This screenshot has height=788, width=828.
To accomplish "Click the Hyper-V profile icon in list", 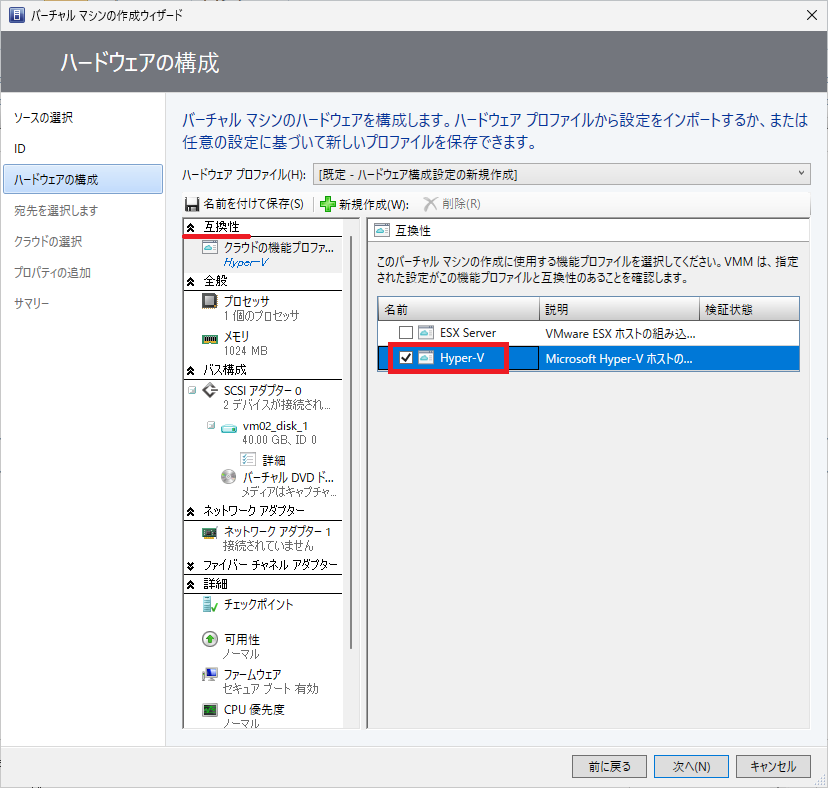I will click(426, 358).
